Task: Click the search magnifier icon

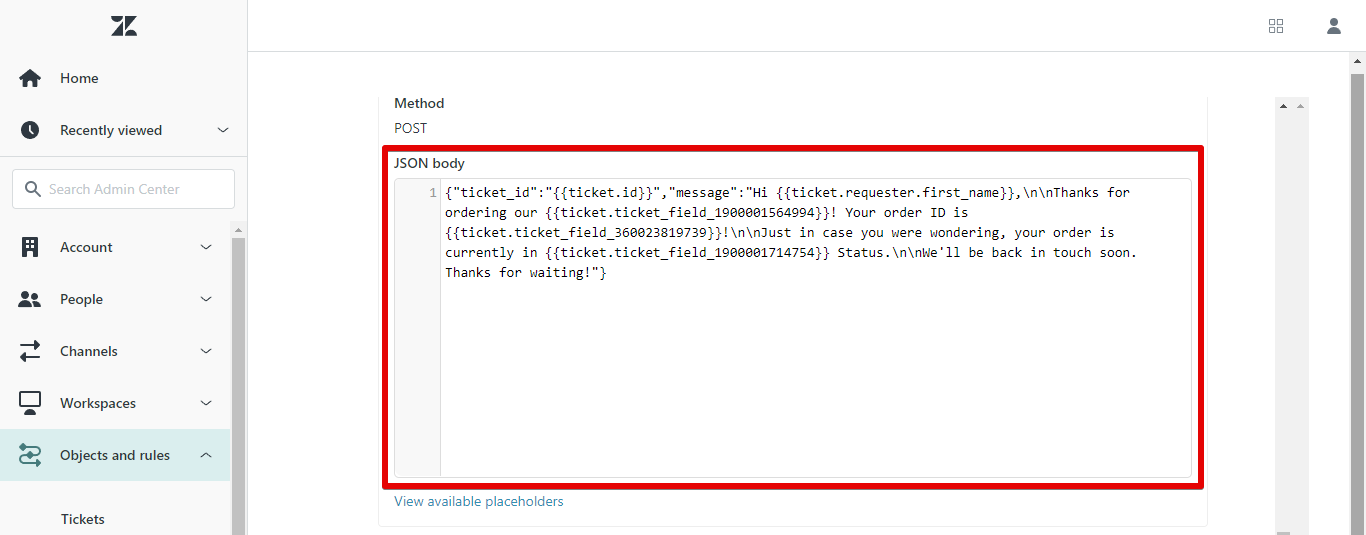Action: (x=32, y=189)
